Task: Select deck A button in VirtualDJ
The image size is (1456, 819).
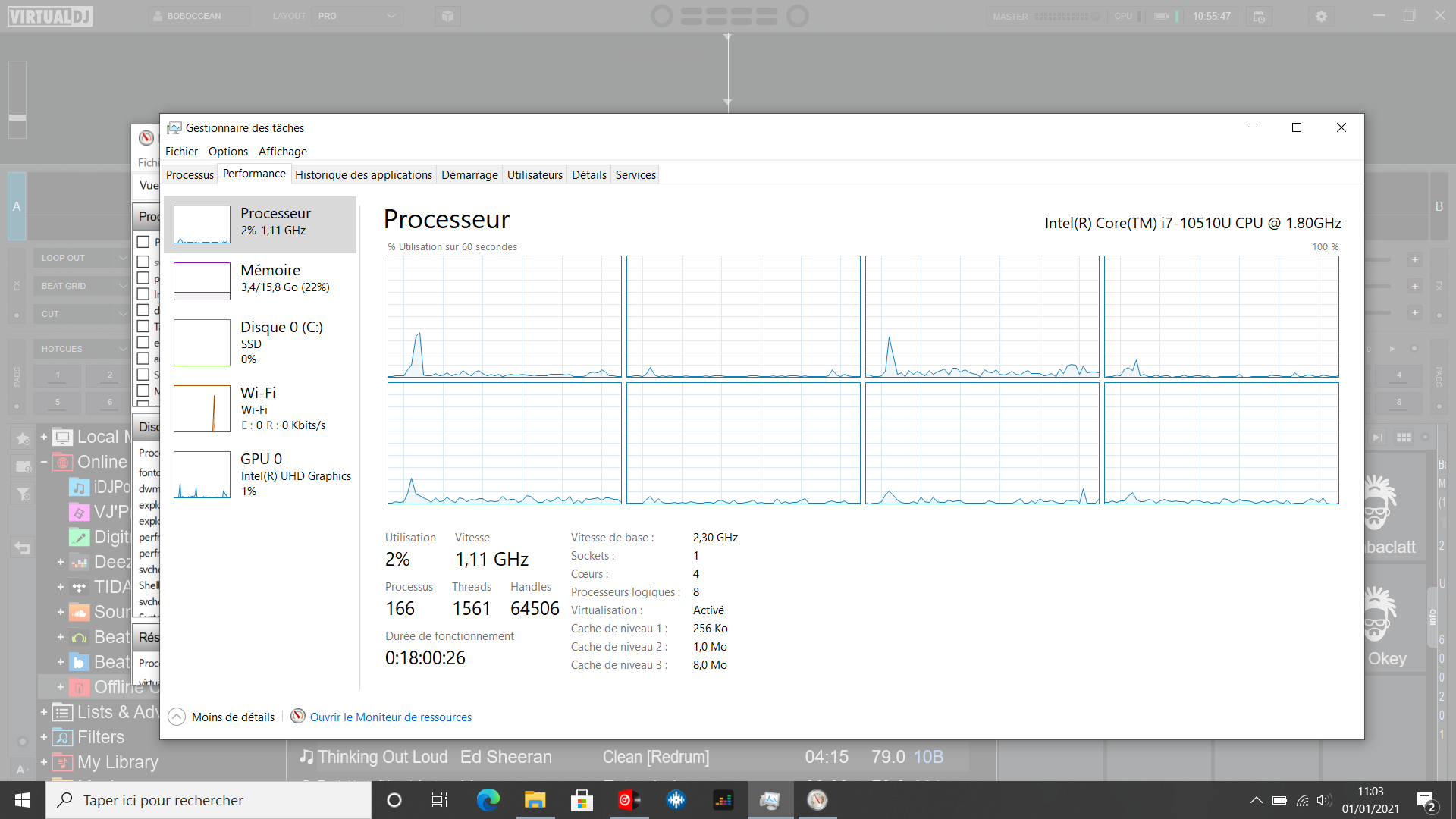Action: [17, 206]
